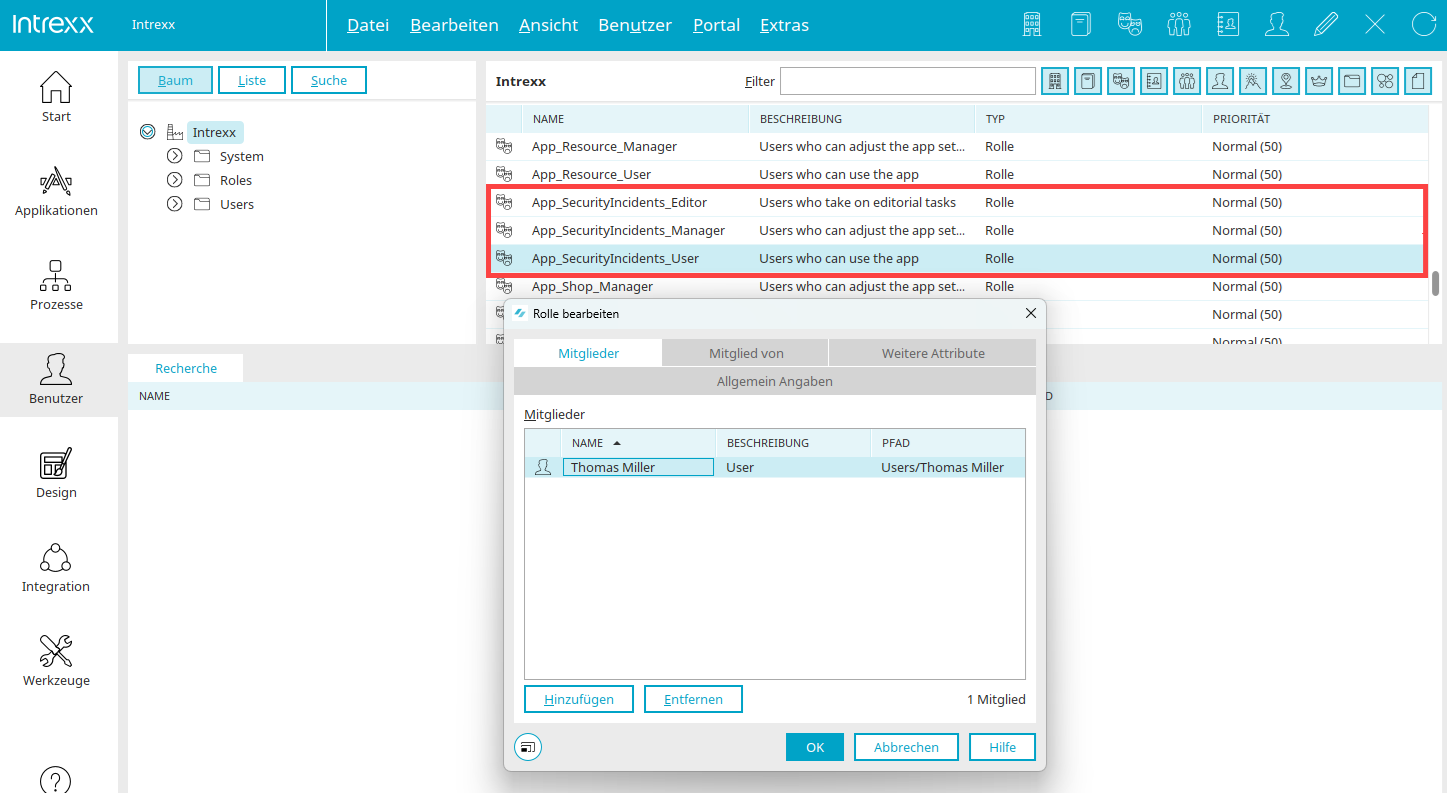This screenshot has width=1447, height=793.
Task: Click the new group people icon in top toolbar
Action: [x=1179, y=25]
